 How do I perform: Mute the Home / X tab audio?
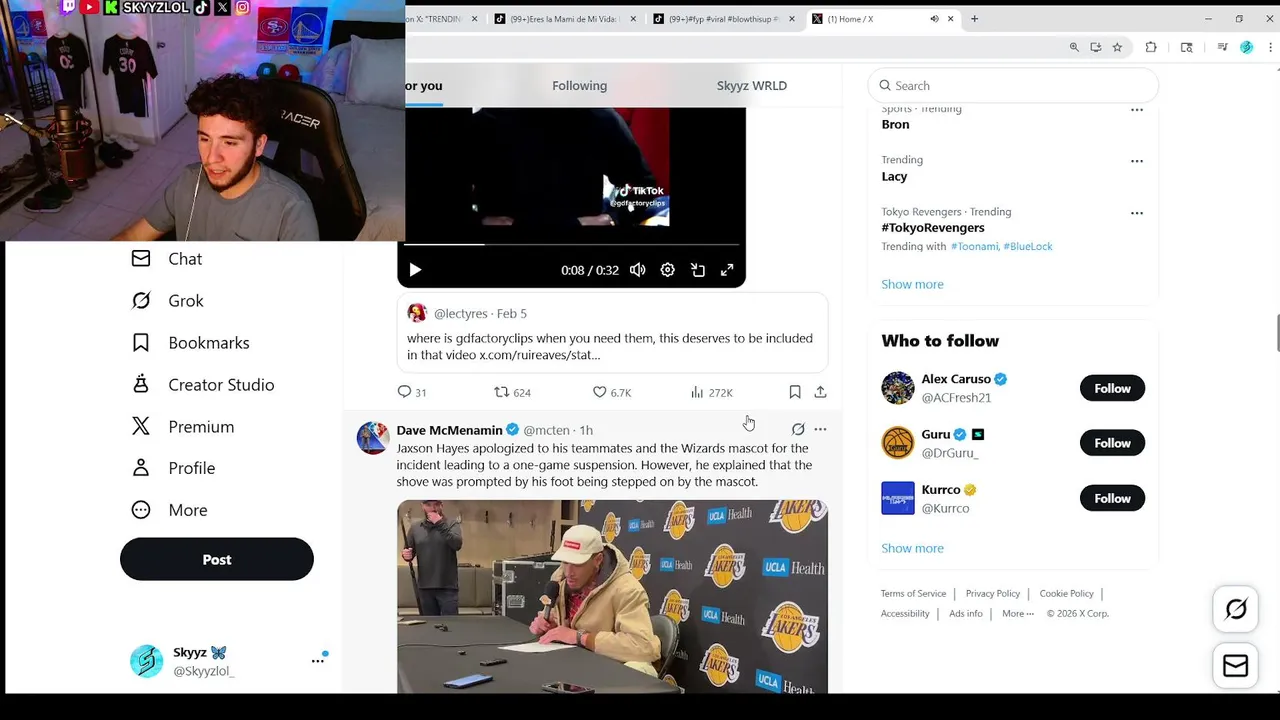pos(934,19)
